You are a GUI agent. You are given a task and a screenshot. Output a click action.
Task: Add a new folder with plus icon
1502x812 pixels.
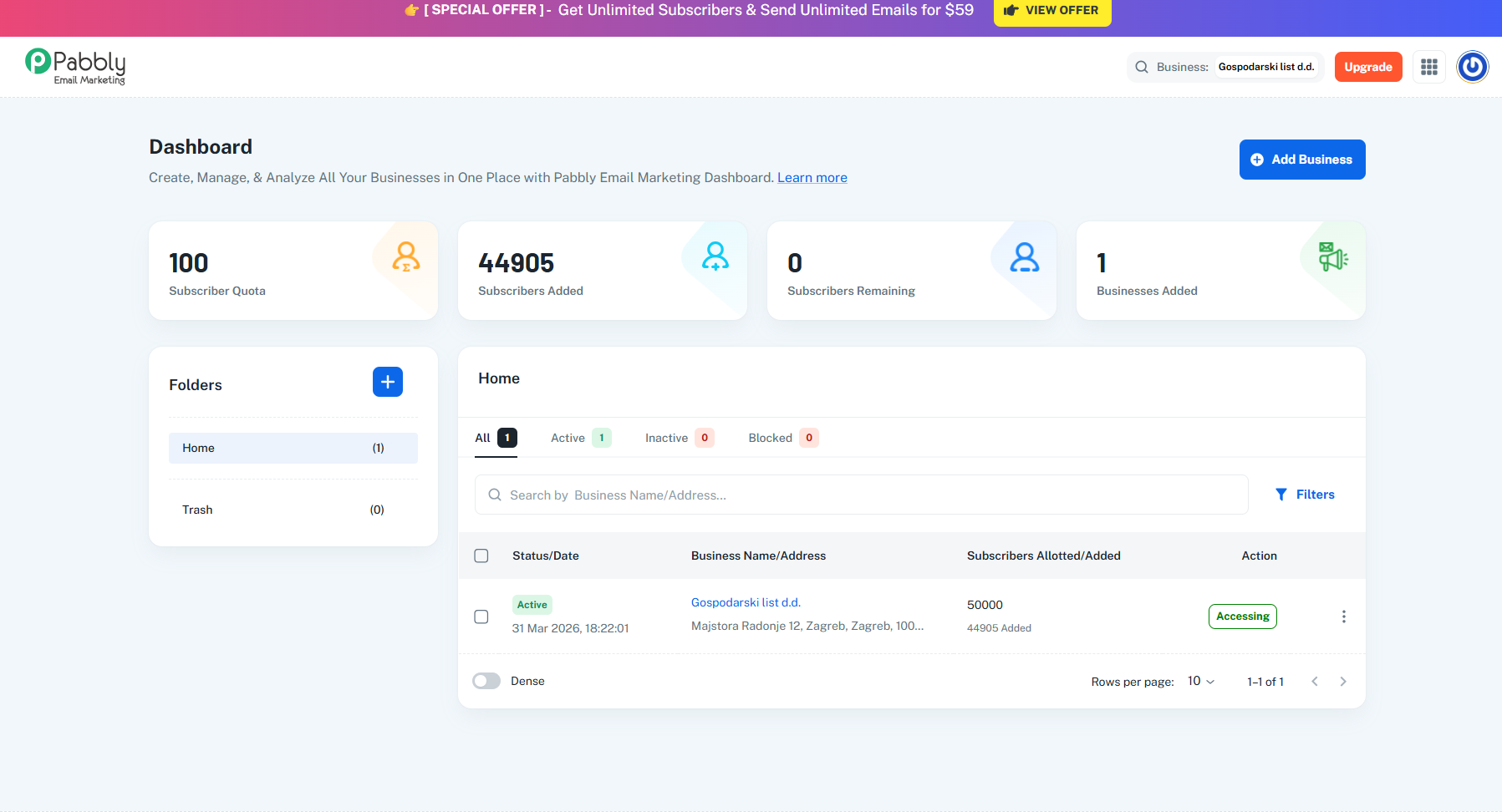(x=388, y=382)
